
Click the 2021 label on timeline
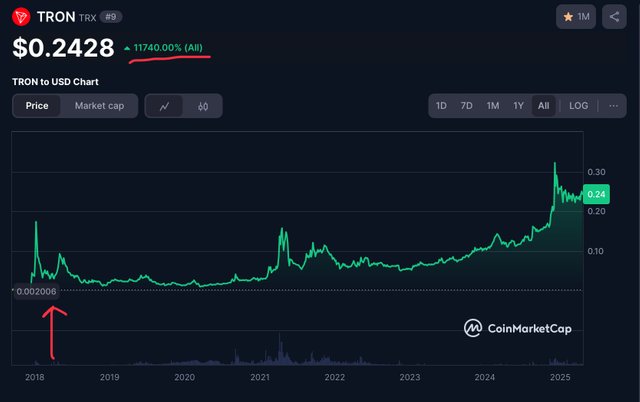260,378
